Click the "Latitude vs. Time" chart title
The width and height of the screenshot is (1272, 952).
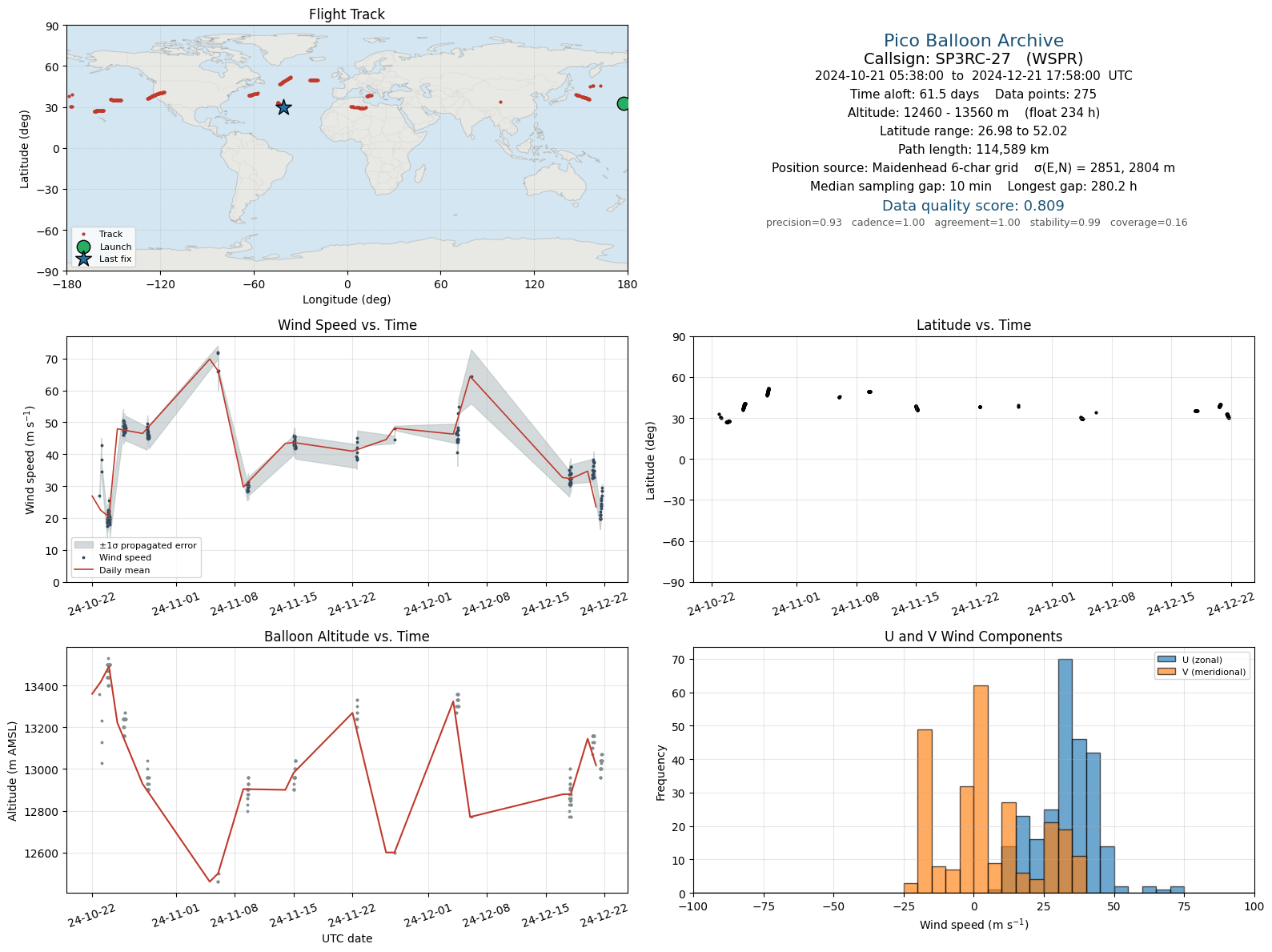(x=973, y=325)
